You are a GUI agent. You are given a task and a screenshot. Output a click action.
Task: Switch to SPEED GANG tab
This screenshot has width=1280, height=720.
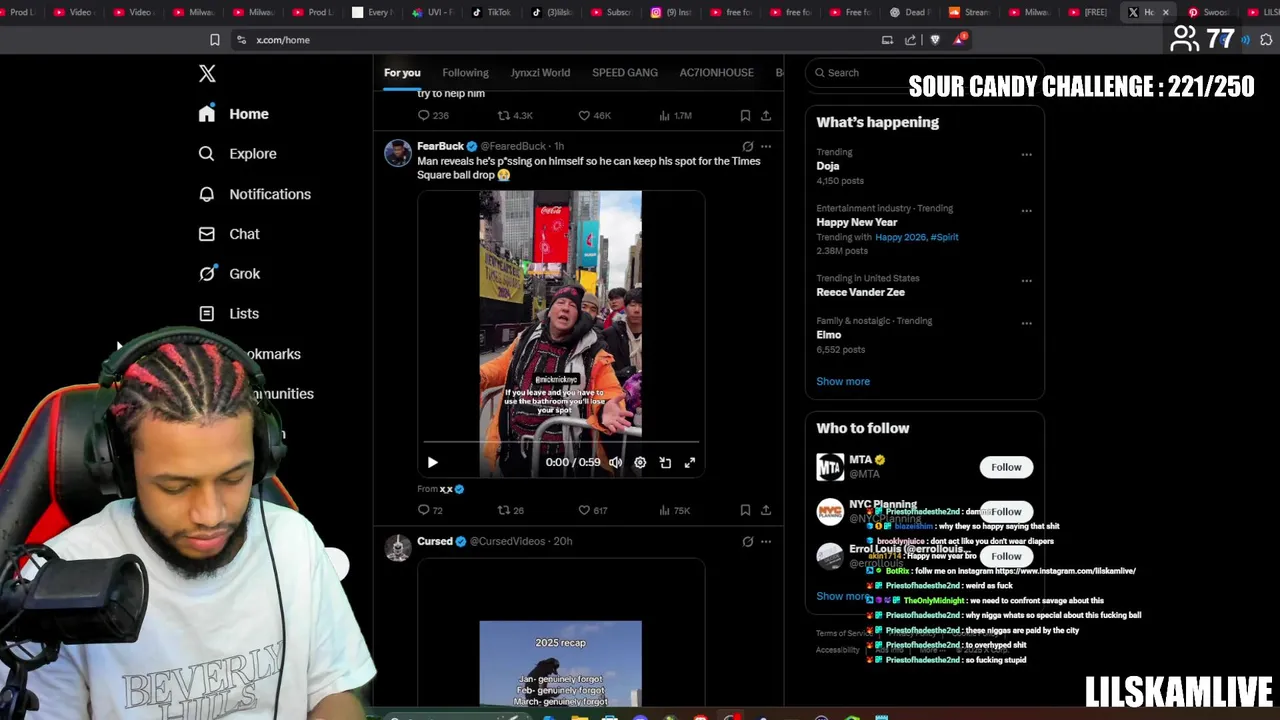click(625, 73)
